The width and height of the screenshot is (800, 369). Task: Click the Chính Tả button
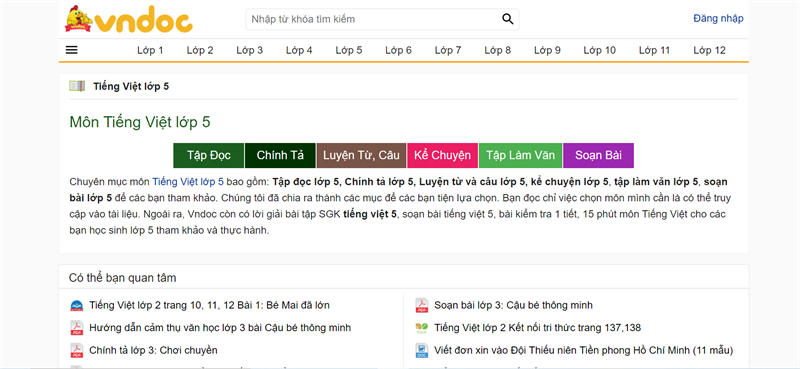(280, 156)
